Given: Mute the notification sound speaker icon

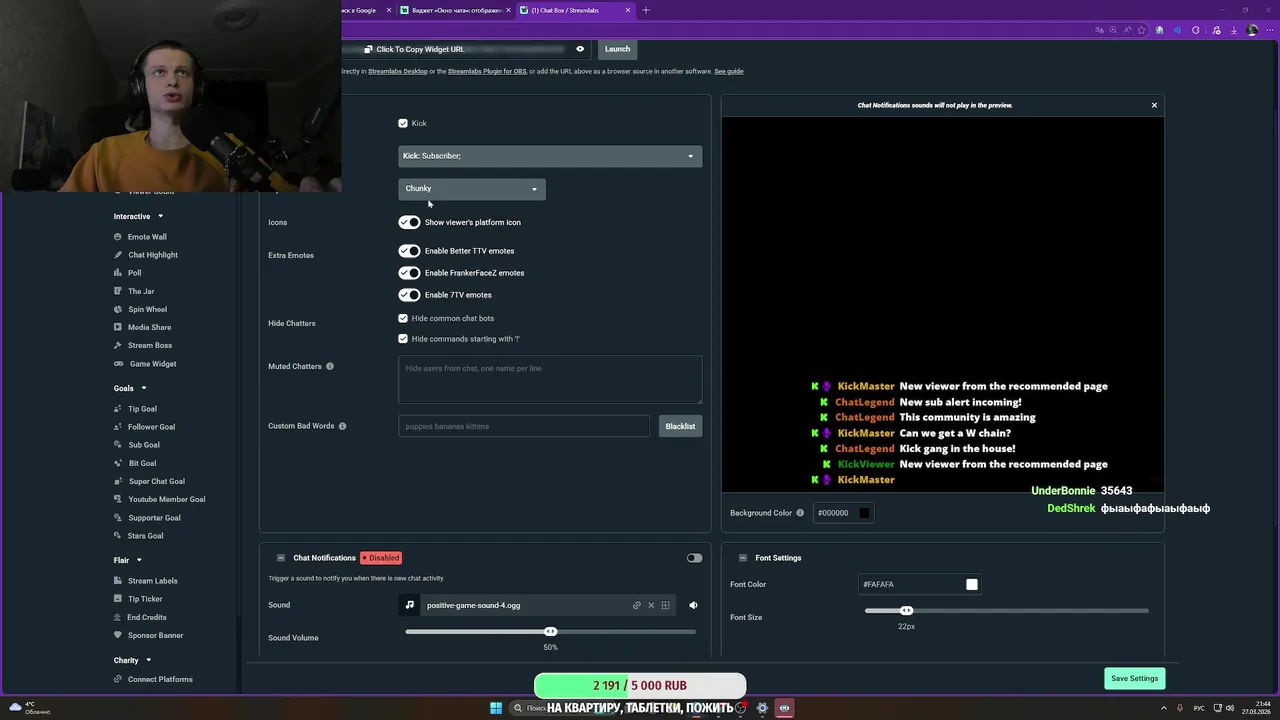Looking at the screenshot, I should 693,605.
